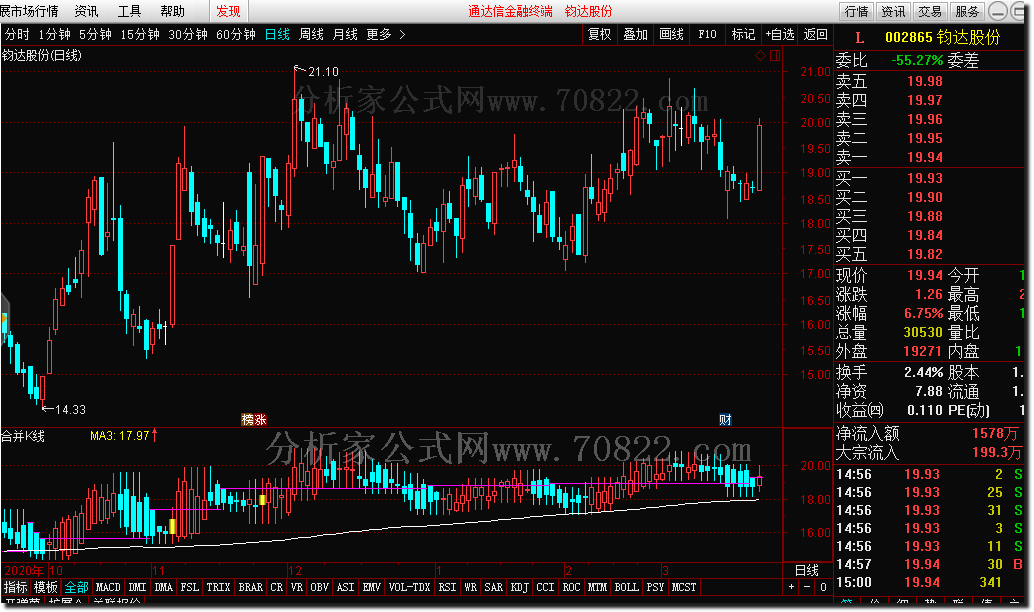Select the 5分钟 period
The height and width of the screenshot is (612, 1034).
pyautogui.click(x=96, y=34)
